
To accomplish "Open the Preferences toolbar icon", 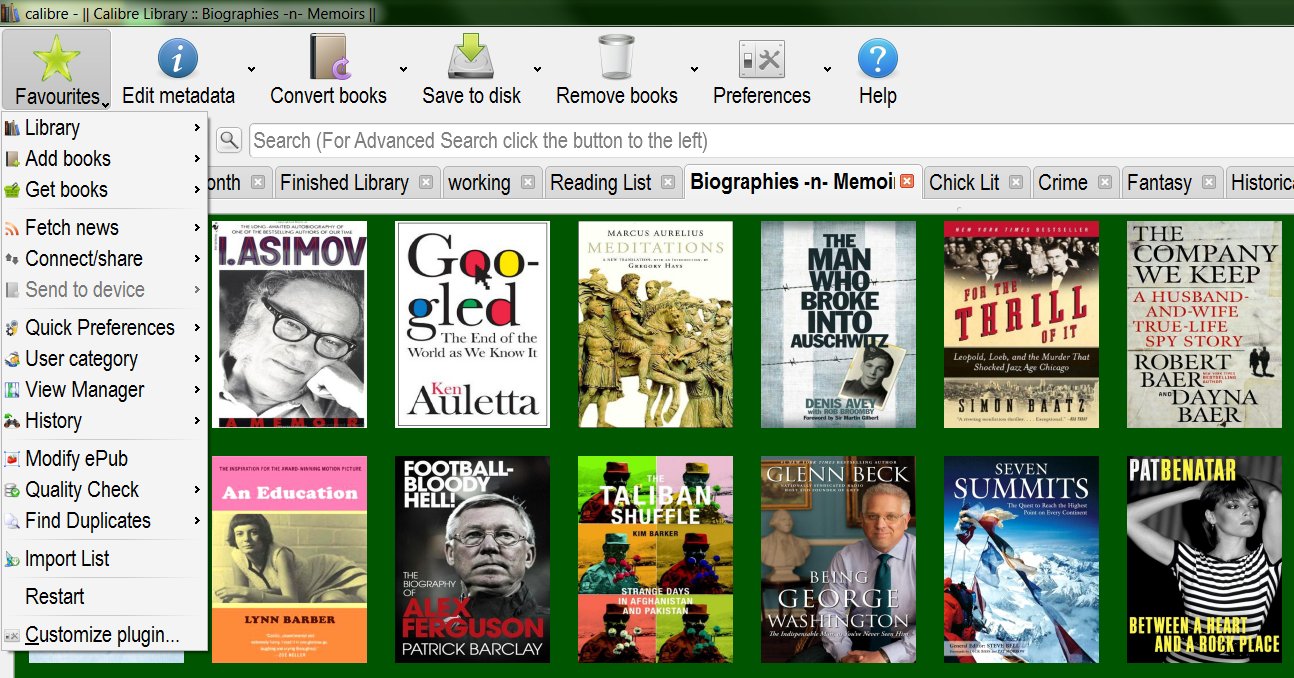I will 761,59.
